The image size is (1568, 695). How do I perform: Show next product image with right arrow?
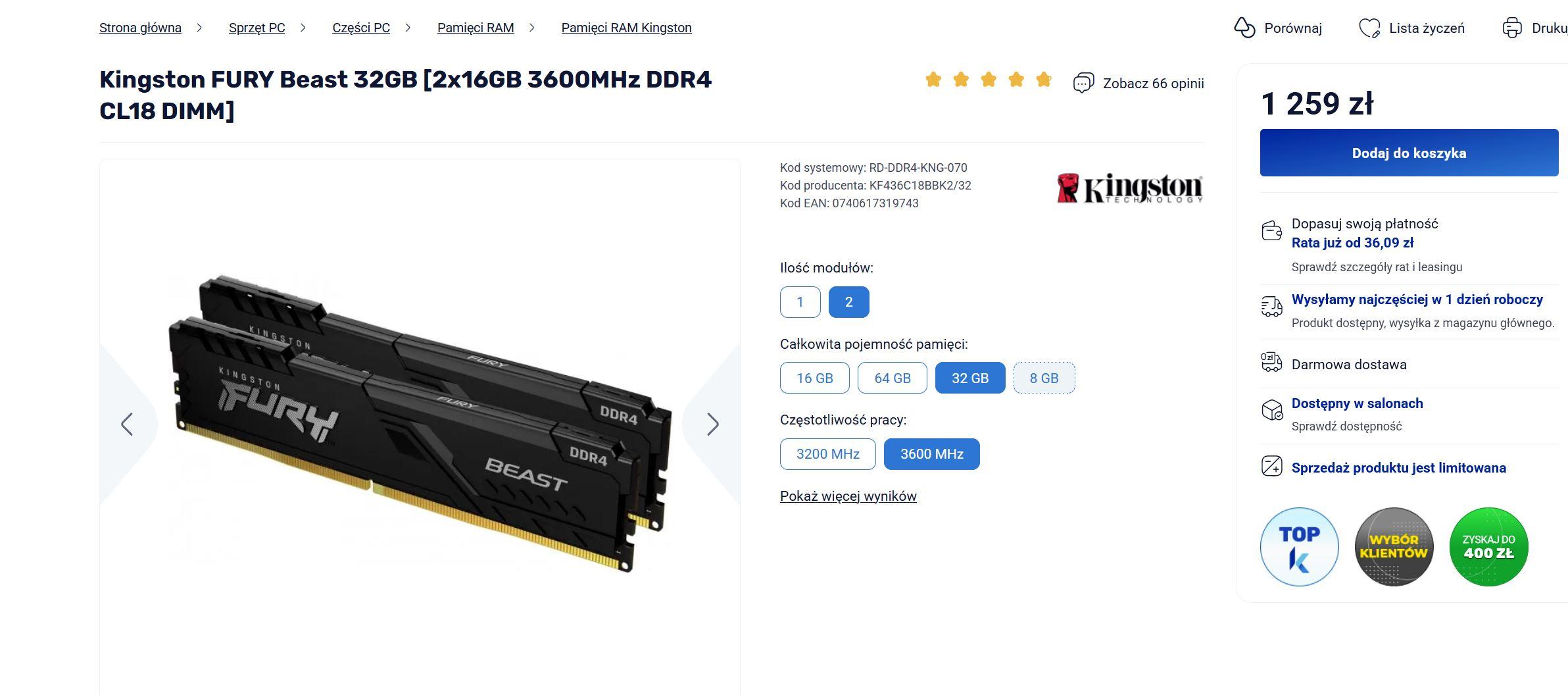click(713, 425)
